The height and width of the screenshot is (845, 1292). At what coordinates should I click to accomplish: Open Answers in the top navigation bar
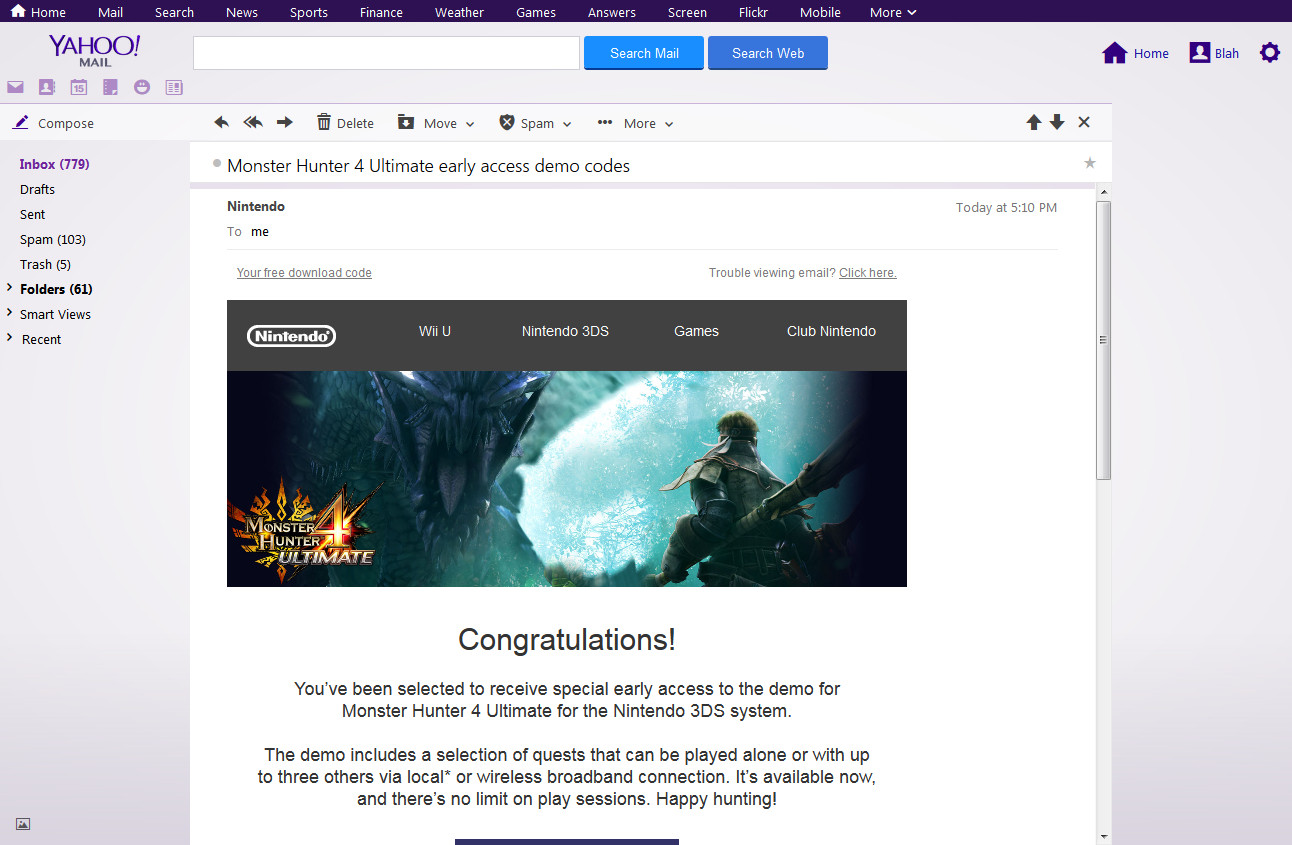(612, 12)
